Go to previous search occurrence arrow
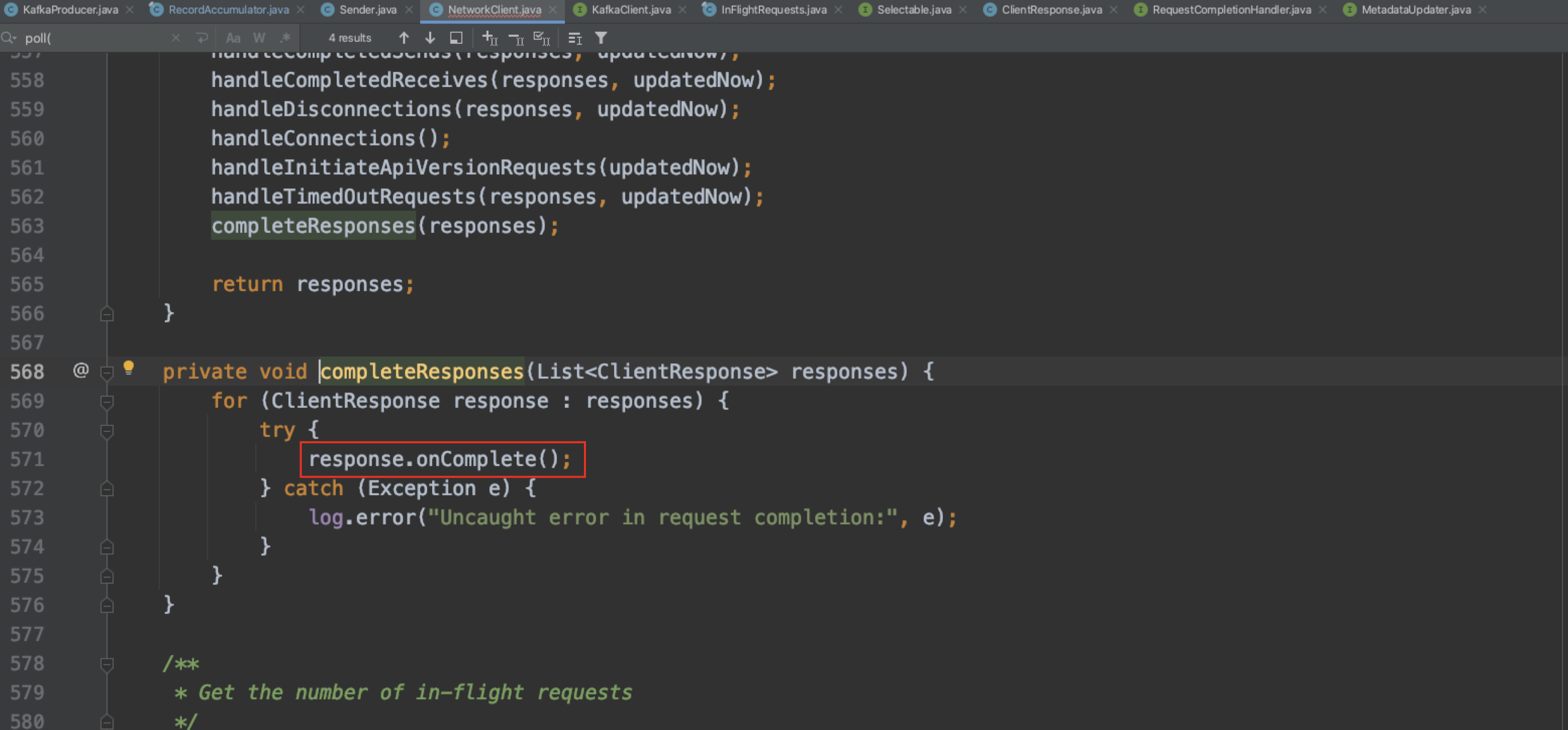 tap(404, 38)
